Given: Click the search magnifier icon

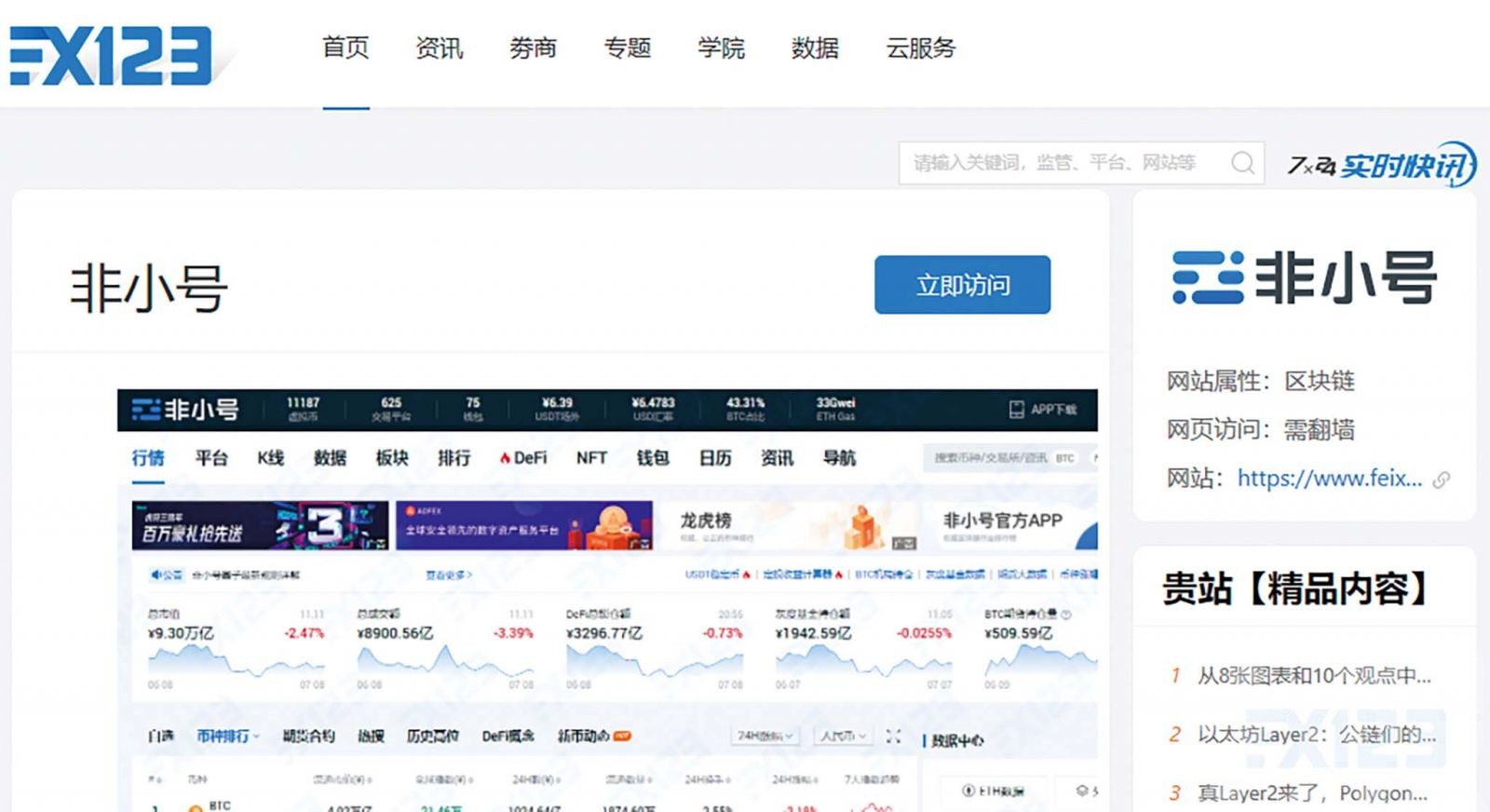Looking at the screenshot, I should [x=1242, y=163].
